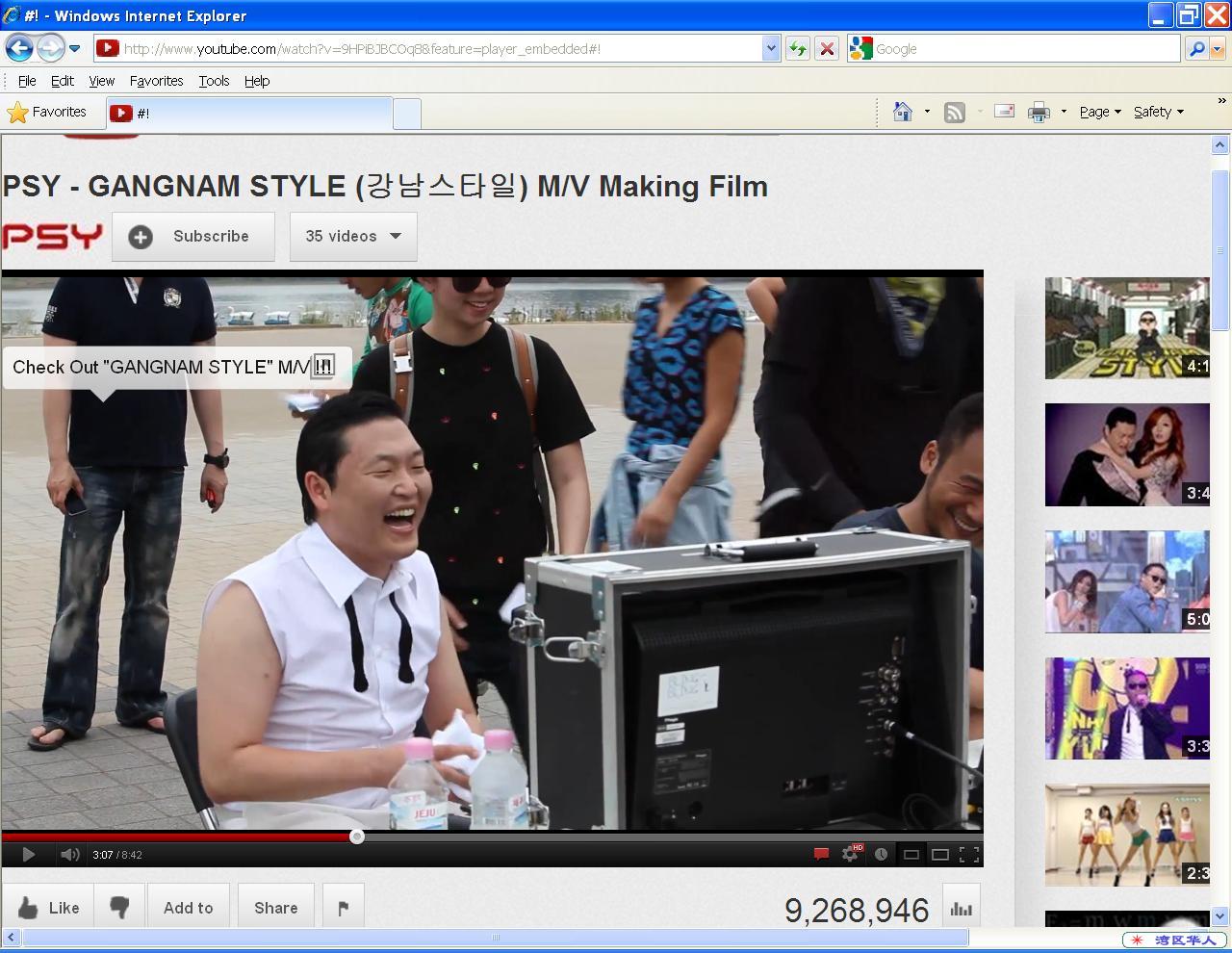1232x953 pixels.
Task: Toggle fullscreen video mode
Action: (969, 854)
